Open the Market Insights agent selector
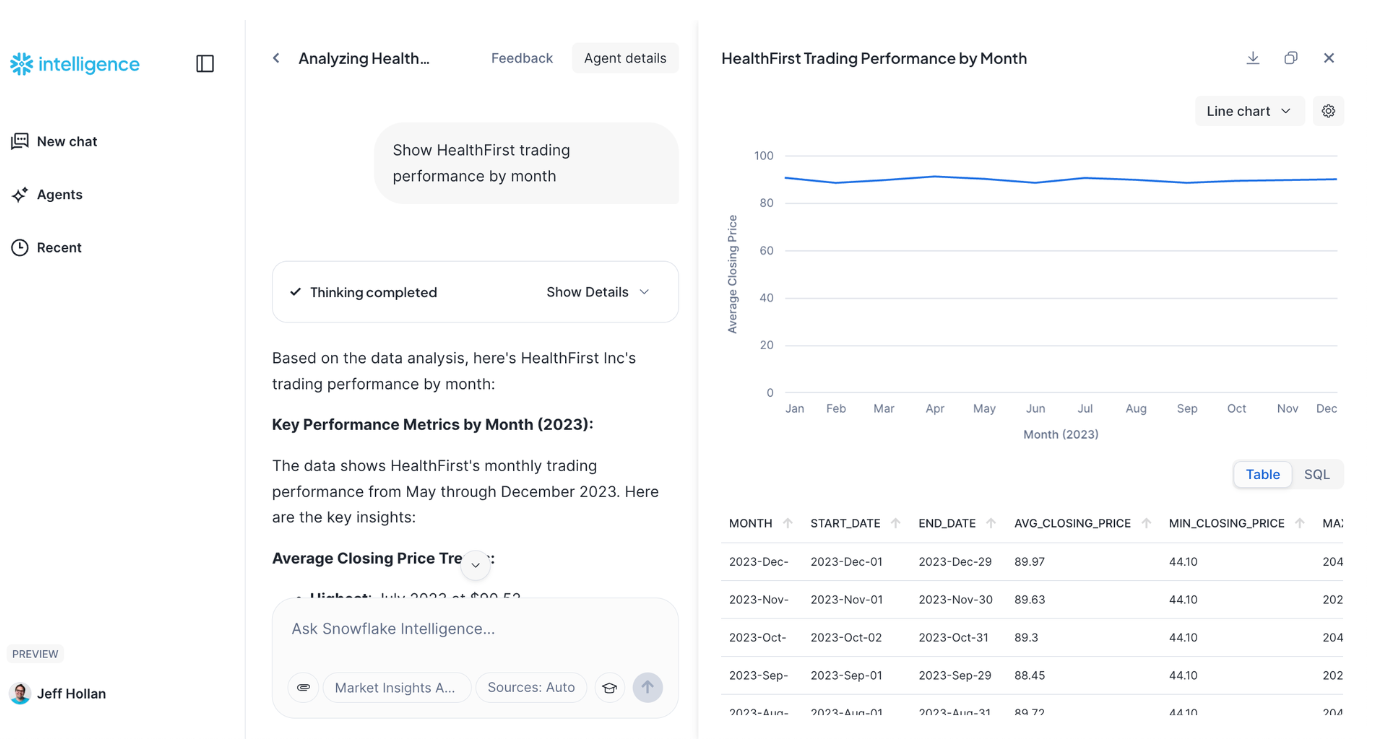Image resolution: width=1400 pixels, height=756 pixels. tap(396, 687)
